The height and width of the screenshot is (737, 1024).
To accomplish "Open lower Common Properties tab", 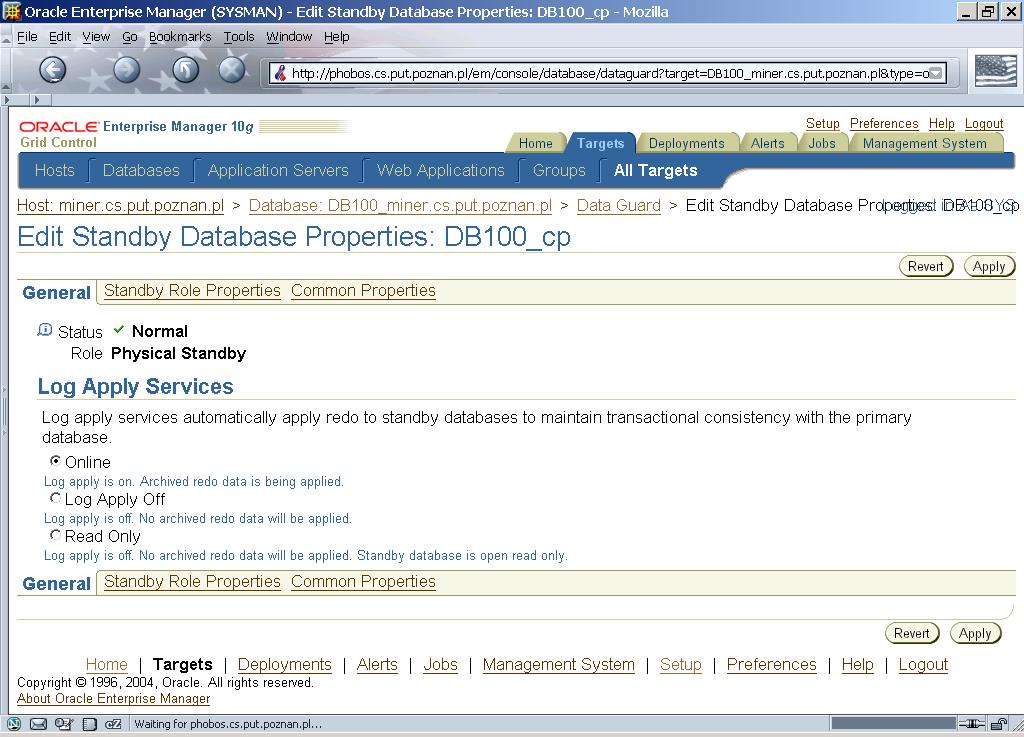I will (x=363, y=582).
